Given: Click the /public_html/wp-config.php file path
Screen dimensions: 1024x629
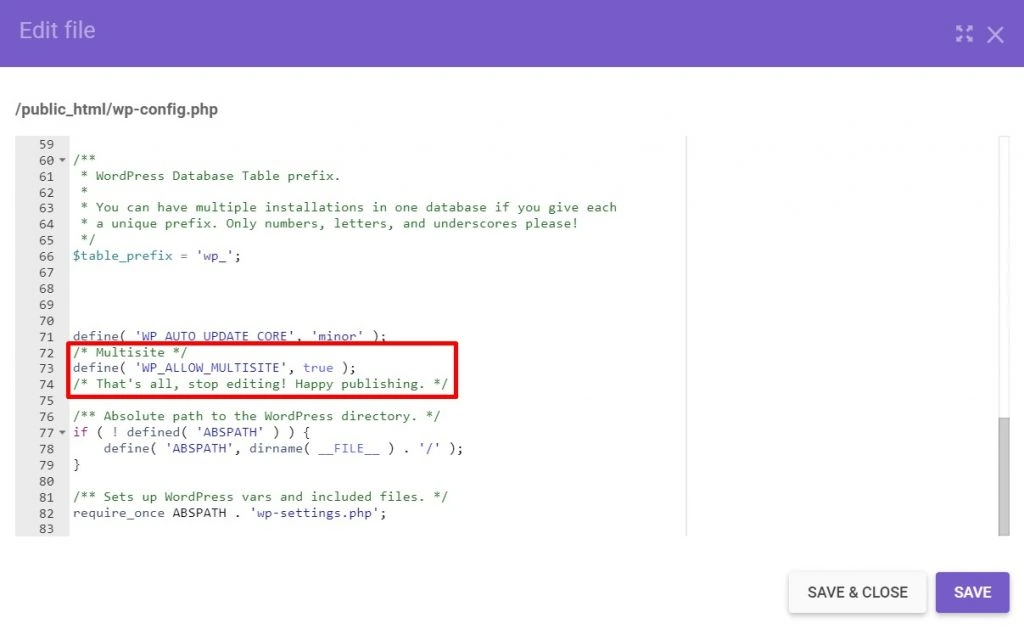Looking at the screenshot, I should (117, 110).
